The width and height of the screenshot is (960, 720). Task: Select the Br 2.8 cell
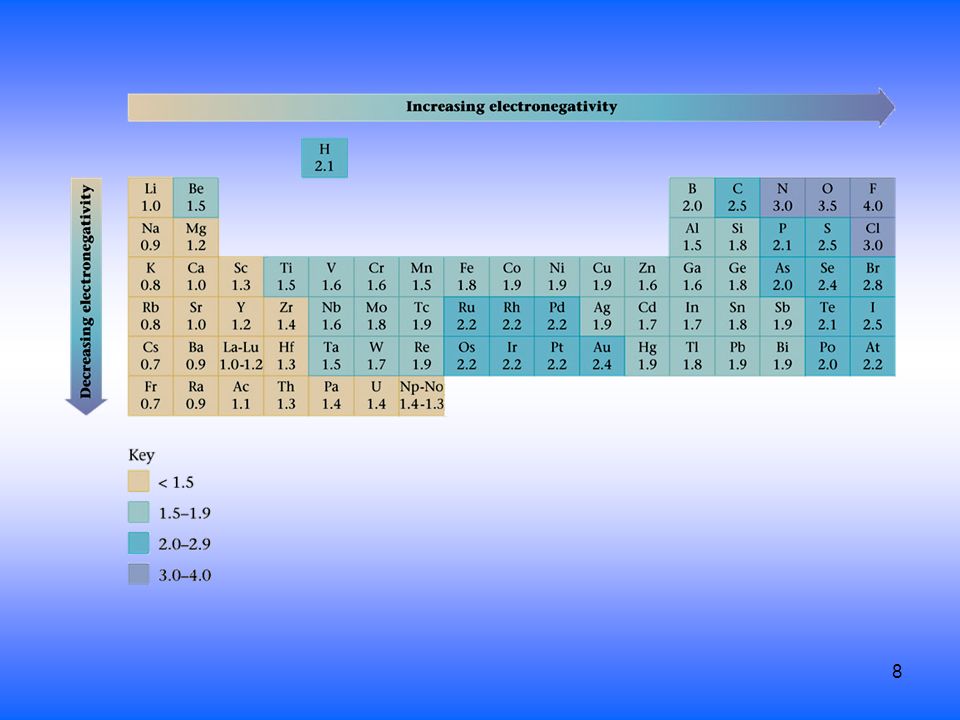[x=872, y=277]
